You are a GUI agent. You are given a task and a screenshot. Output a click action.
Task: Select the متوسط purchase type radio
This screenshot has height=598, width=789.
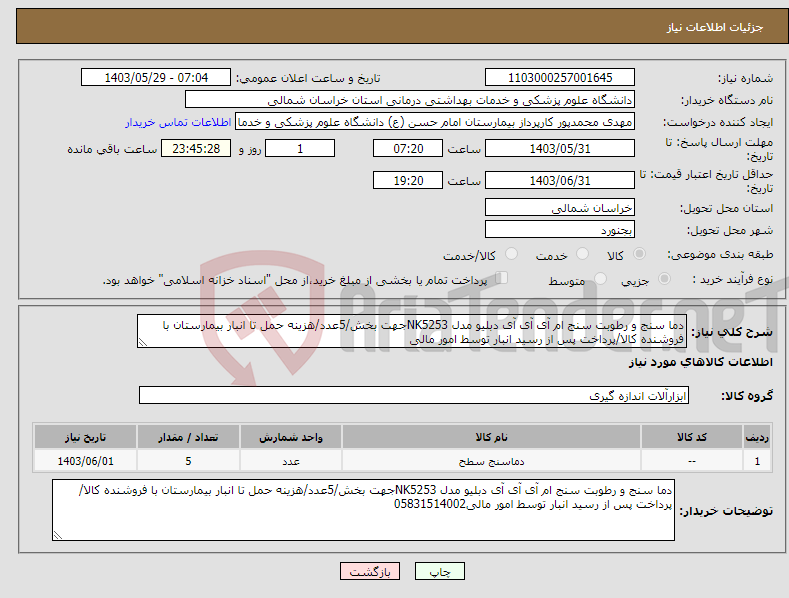point(600,279)
